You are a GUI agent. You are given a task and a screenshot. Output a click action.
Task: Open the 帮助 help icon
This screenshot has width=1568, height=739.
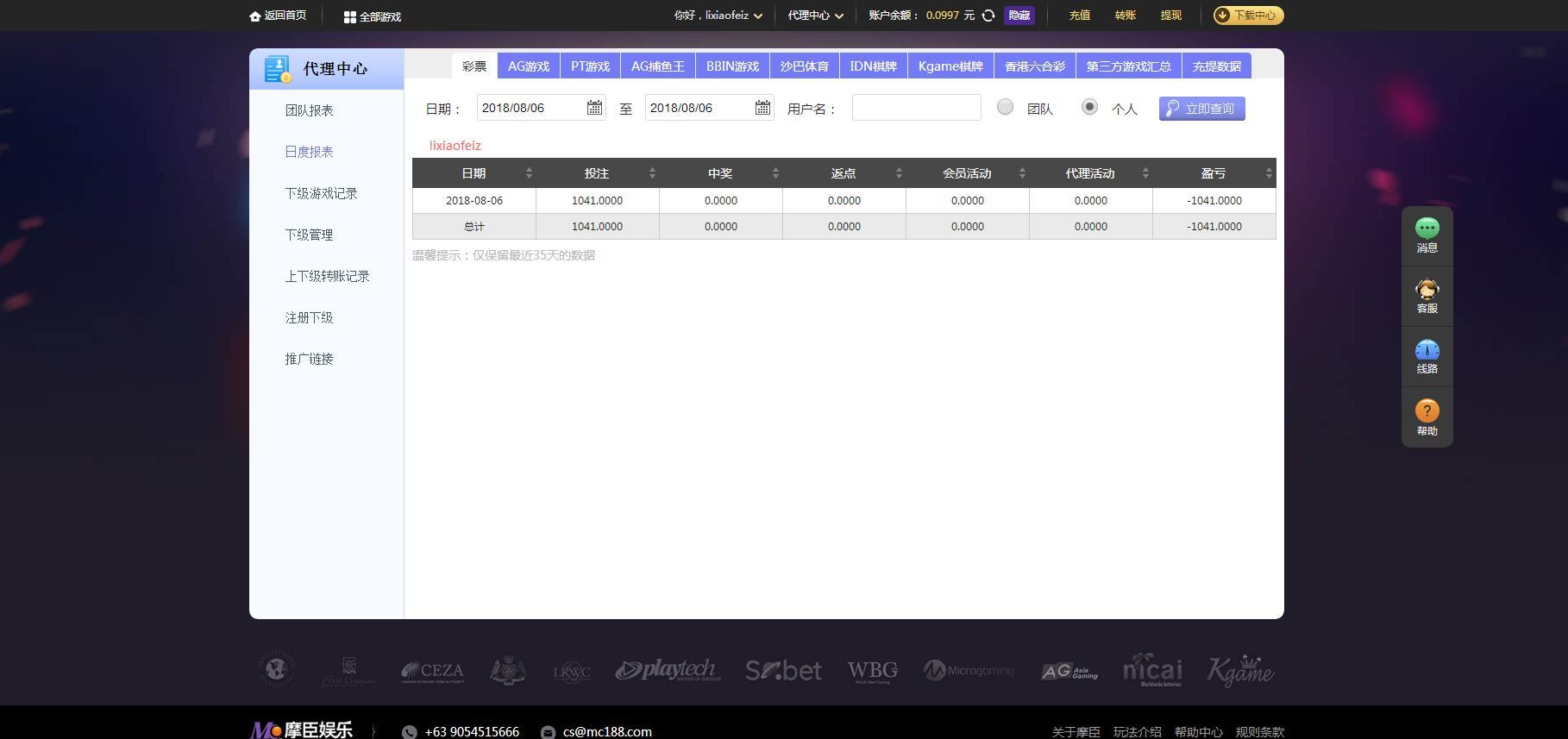[1427, 410]
